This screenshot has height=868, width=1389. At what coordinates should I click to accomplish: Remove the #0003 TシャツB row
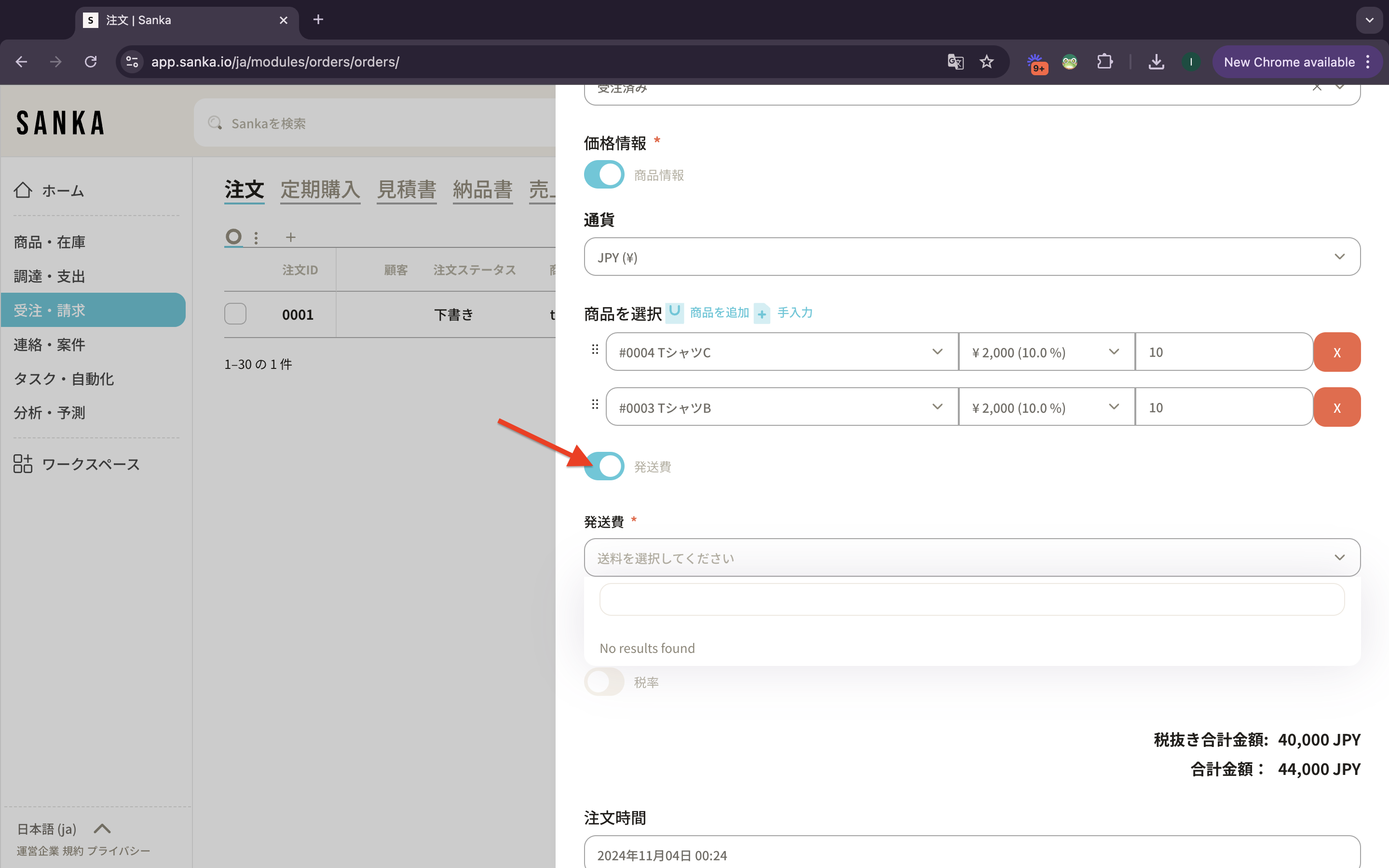tap(1336, 407)
